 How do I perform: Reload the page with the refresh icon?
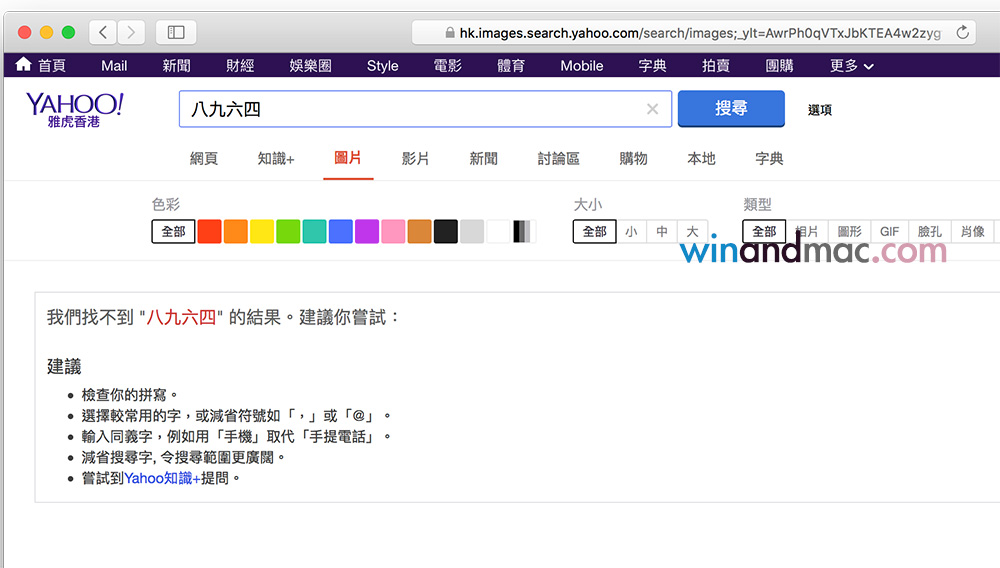[962, 32]
